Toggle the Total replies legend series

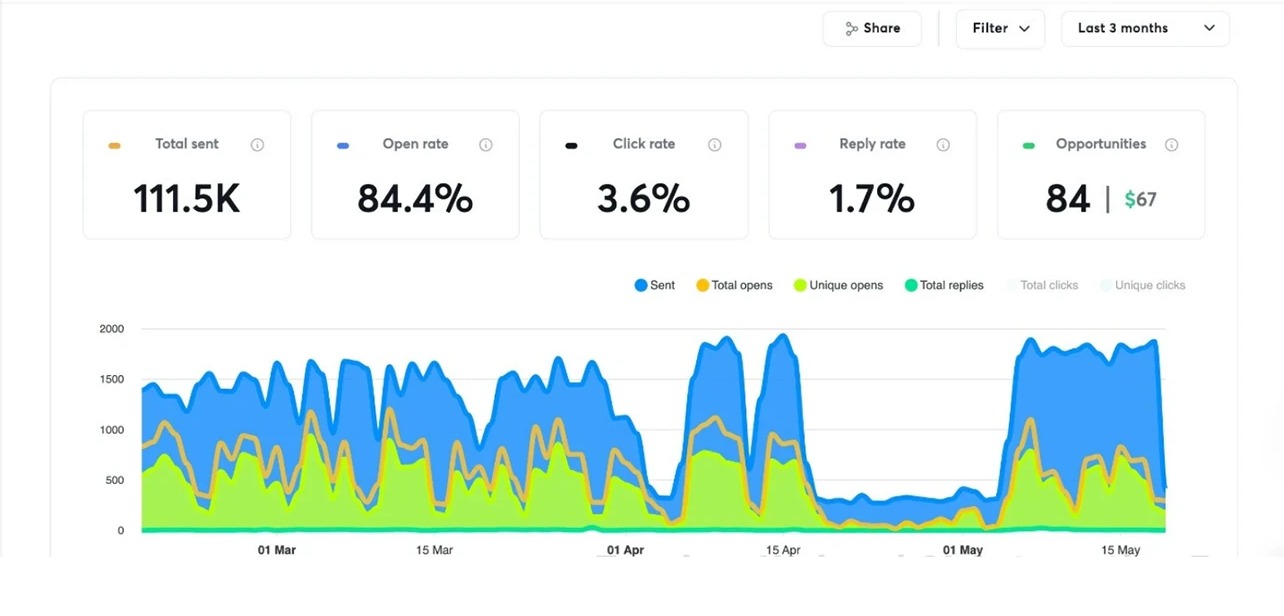tap(944, 285)
